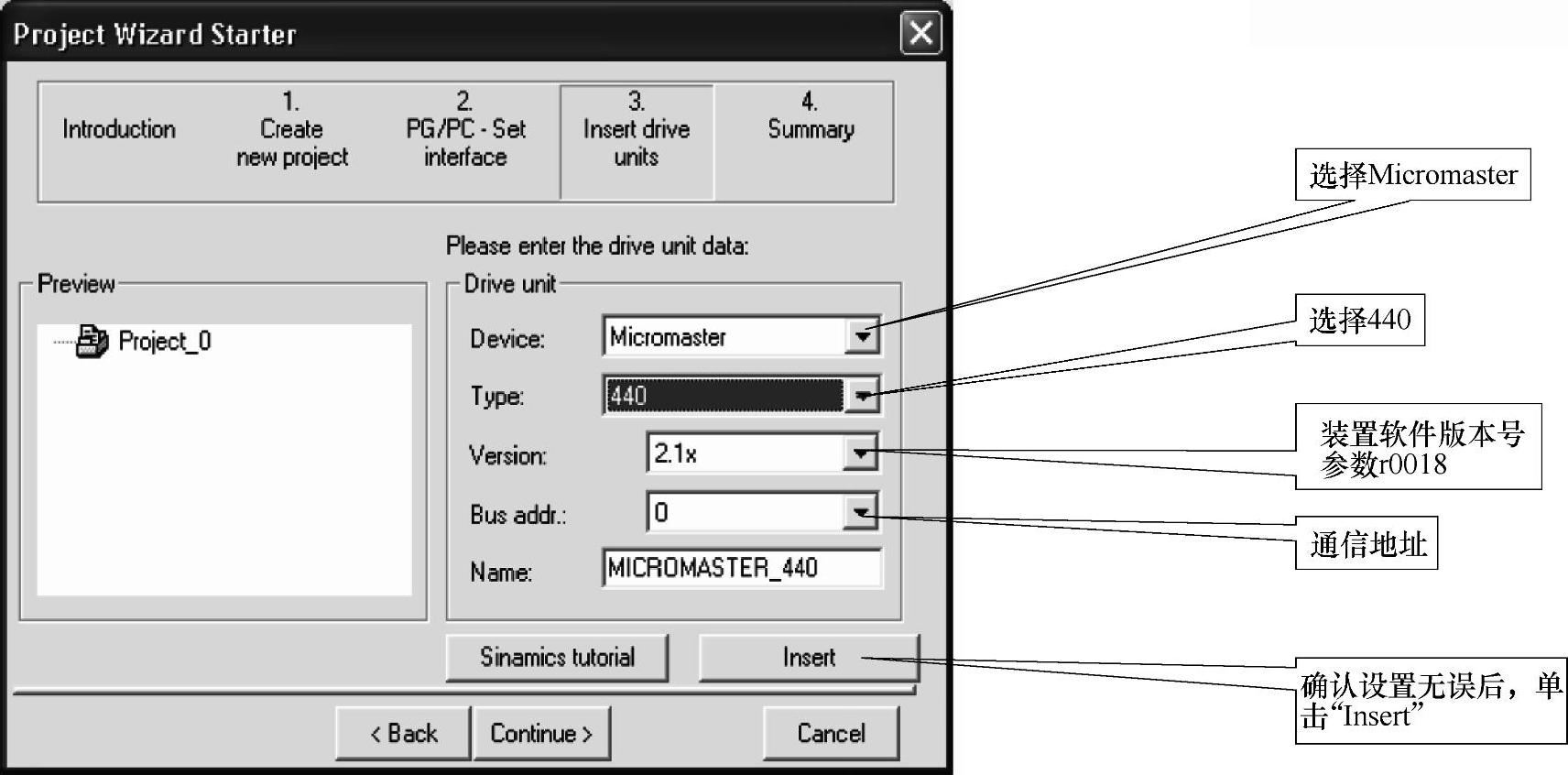Cancel the project wizard
Viewport: 1568px width, 775px height.
click(831, 733)
